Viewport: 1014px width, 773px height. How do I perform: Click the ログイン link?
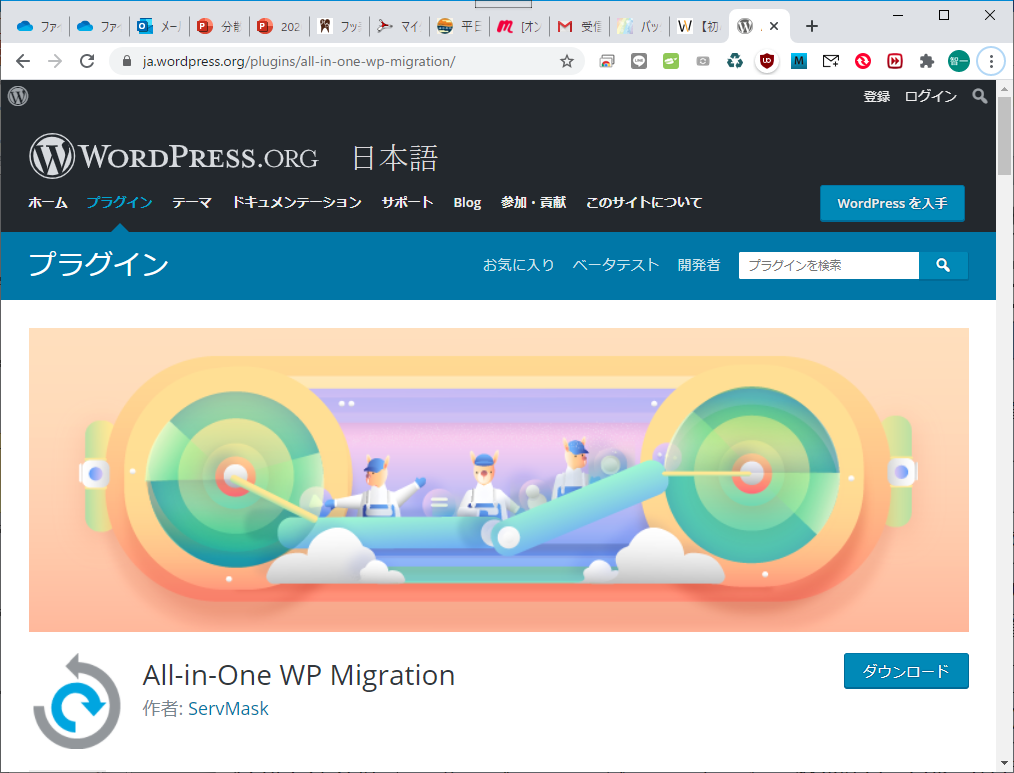click(930, 96)
